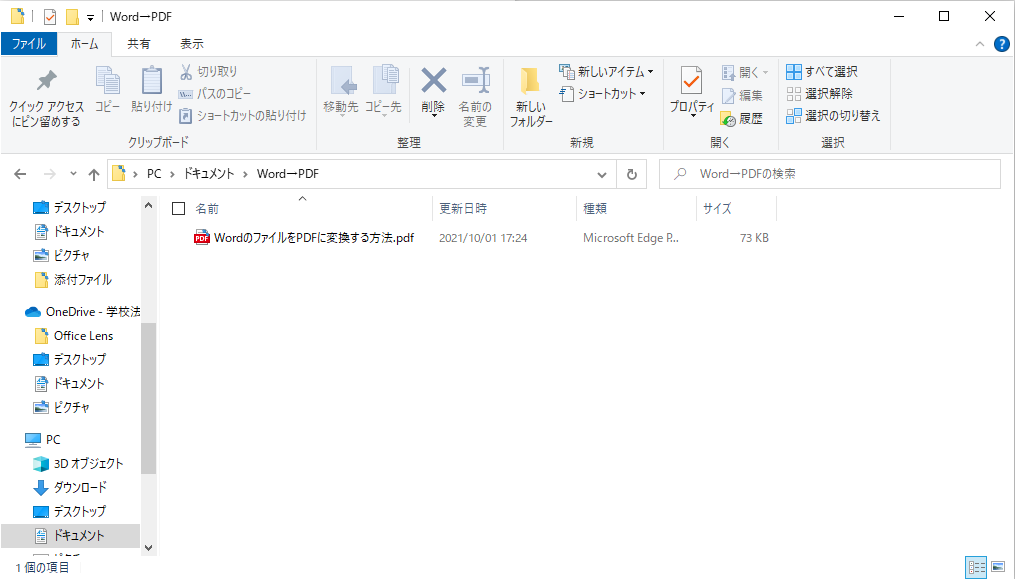1015x579 pixels.
Task: Click the 73 KB size cell
Action: [754, 238]
